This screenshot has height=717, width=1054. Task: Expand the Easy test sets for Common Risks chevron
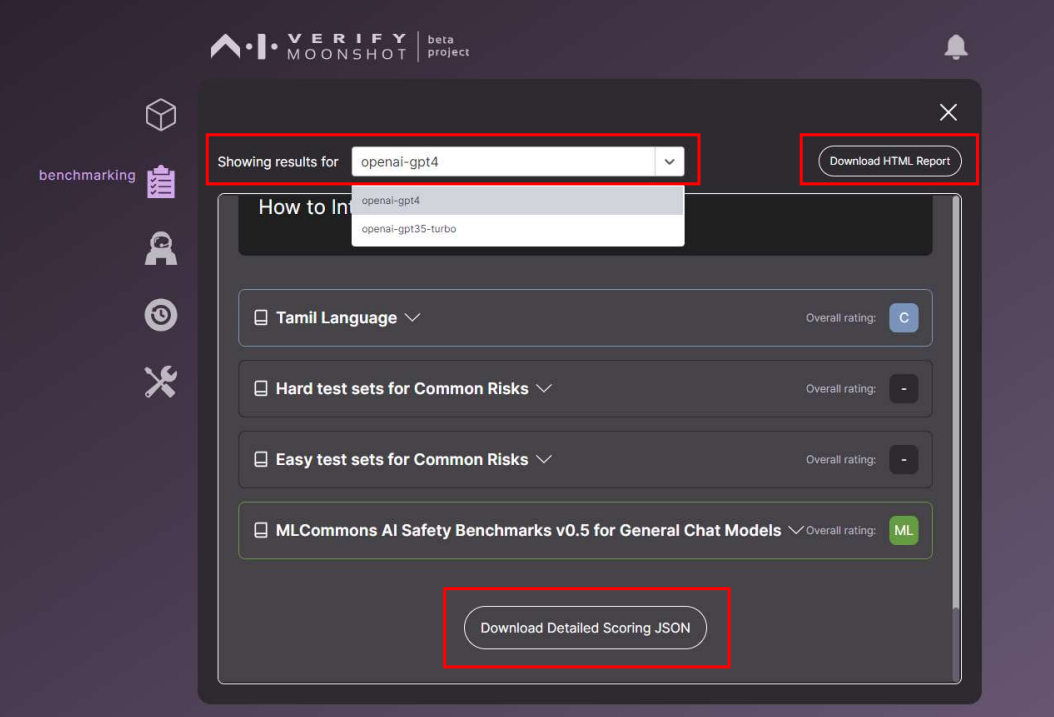(x=544, y=460)
